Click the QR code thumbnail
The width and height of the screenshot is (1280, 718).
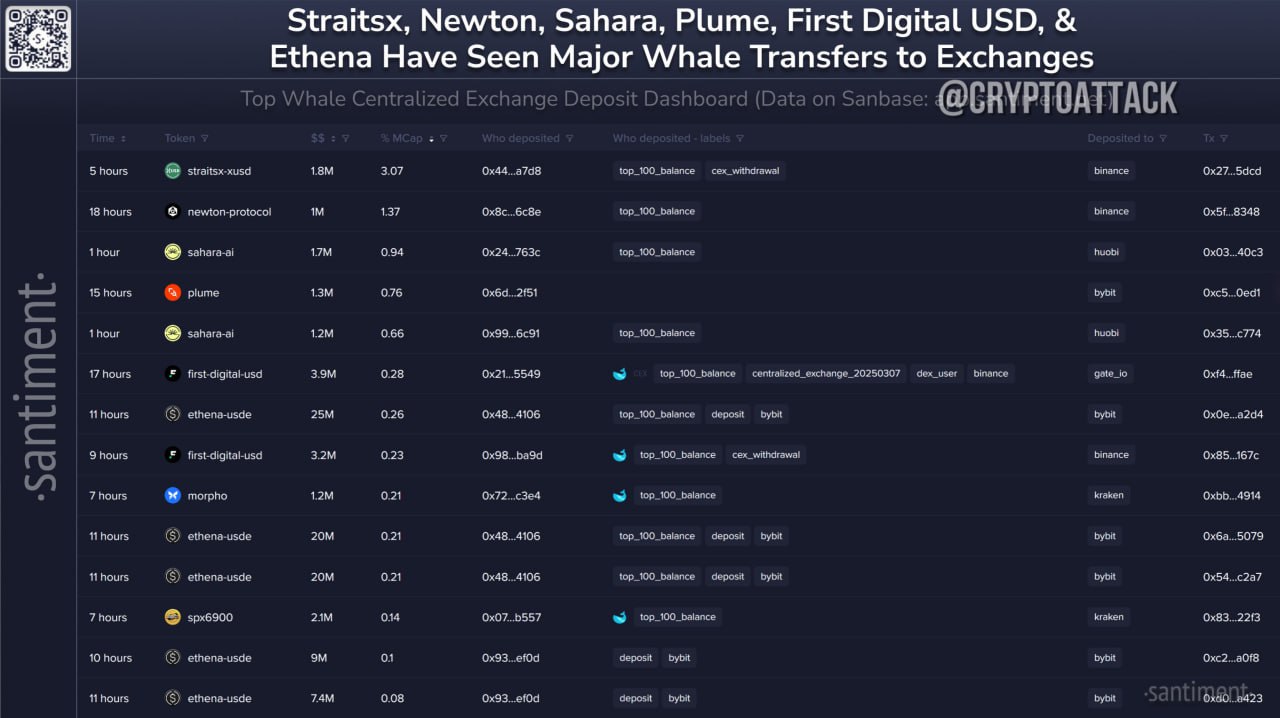tap(38, 38)
